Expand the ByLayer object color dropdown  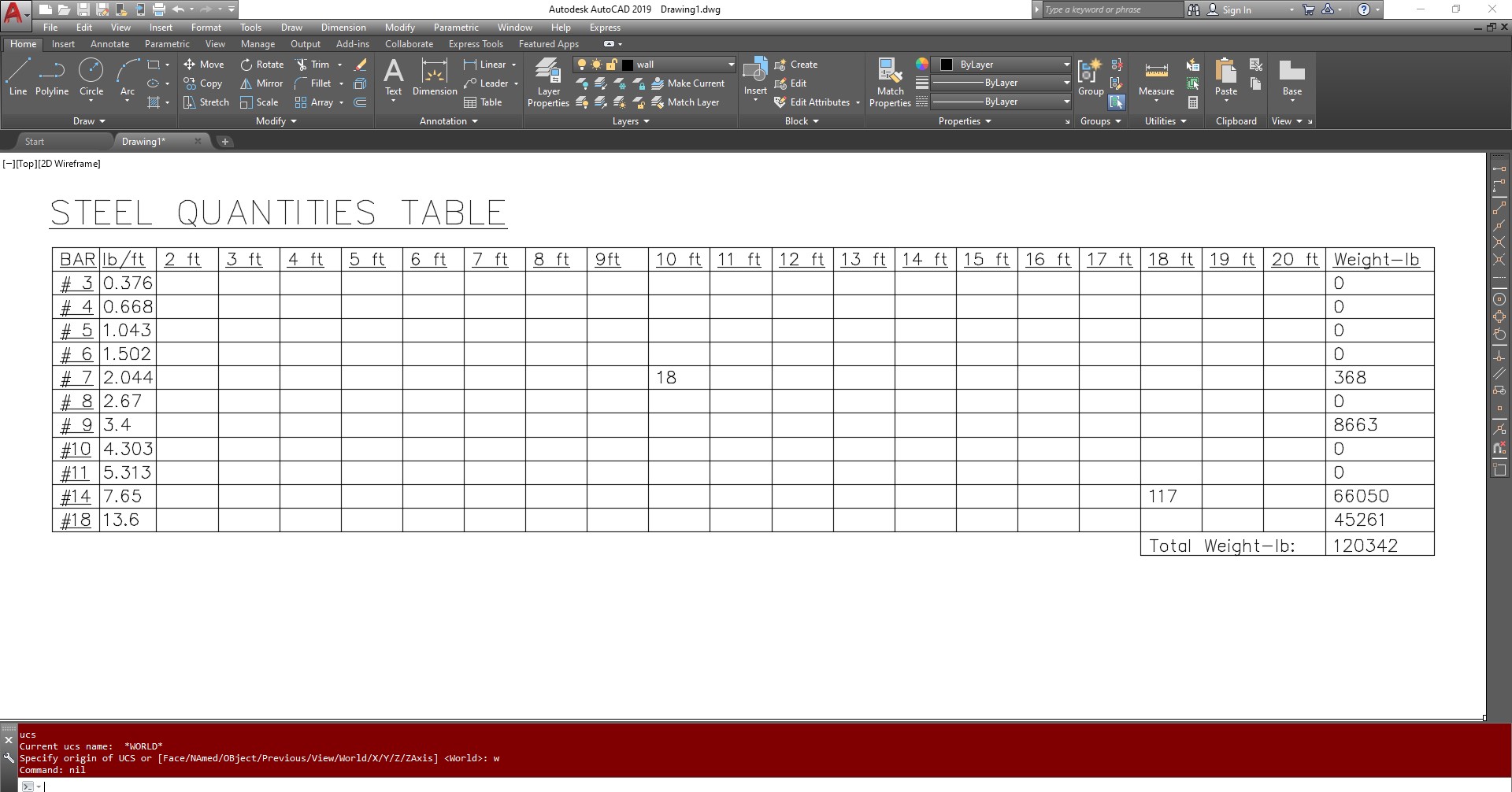pyautogui.click(x=1066, y=65)
